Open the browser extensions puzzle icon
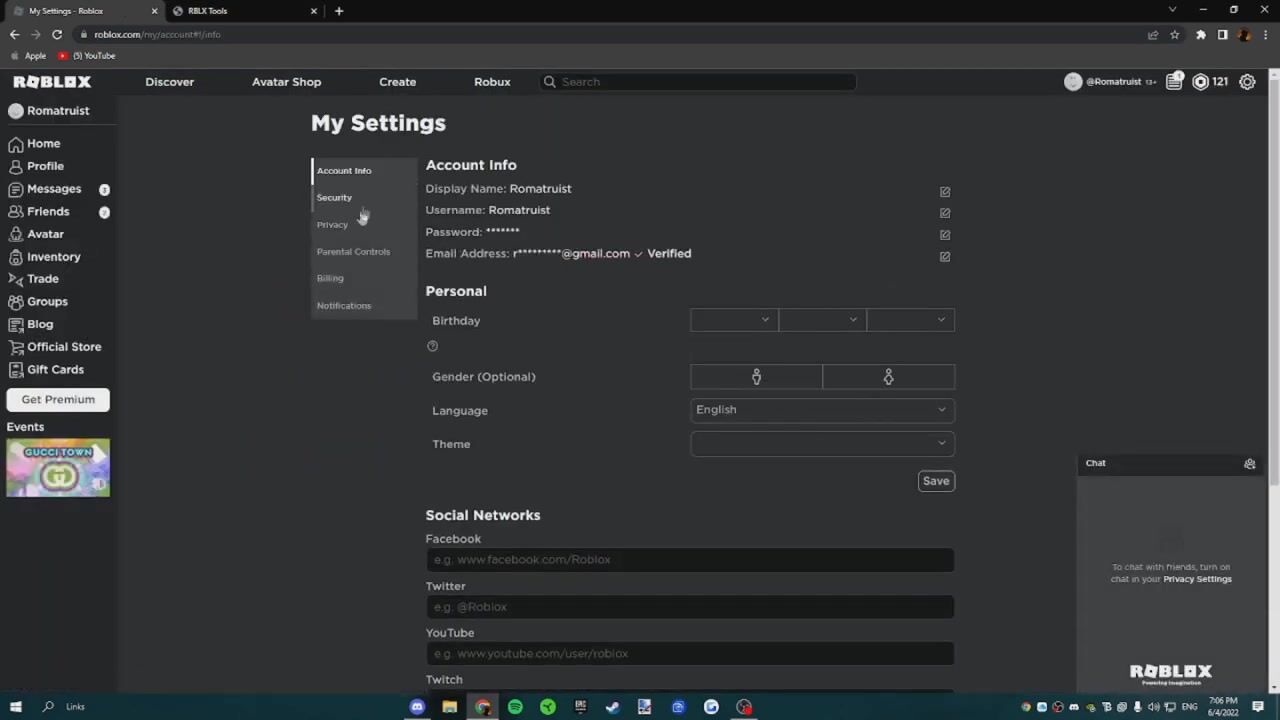 (1201, 34)
